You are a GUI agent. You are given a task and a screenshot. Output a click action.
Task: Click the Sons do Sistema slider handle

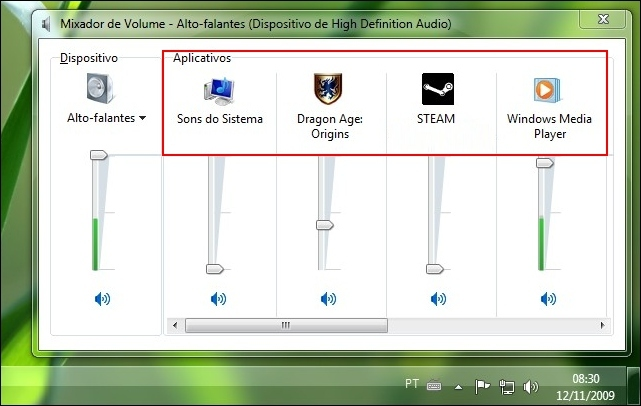tap(215, 269)
